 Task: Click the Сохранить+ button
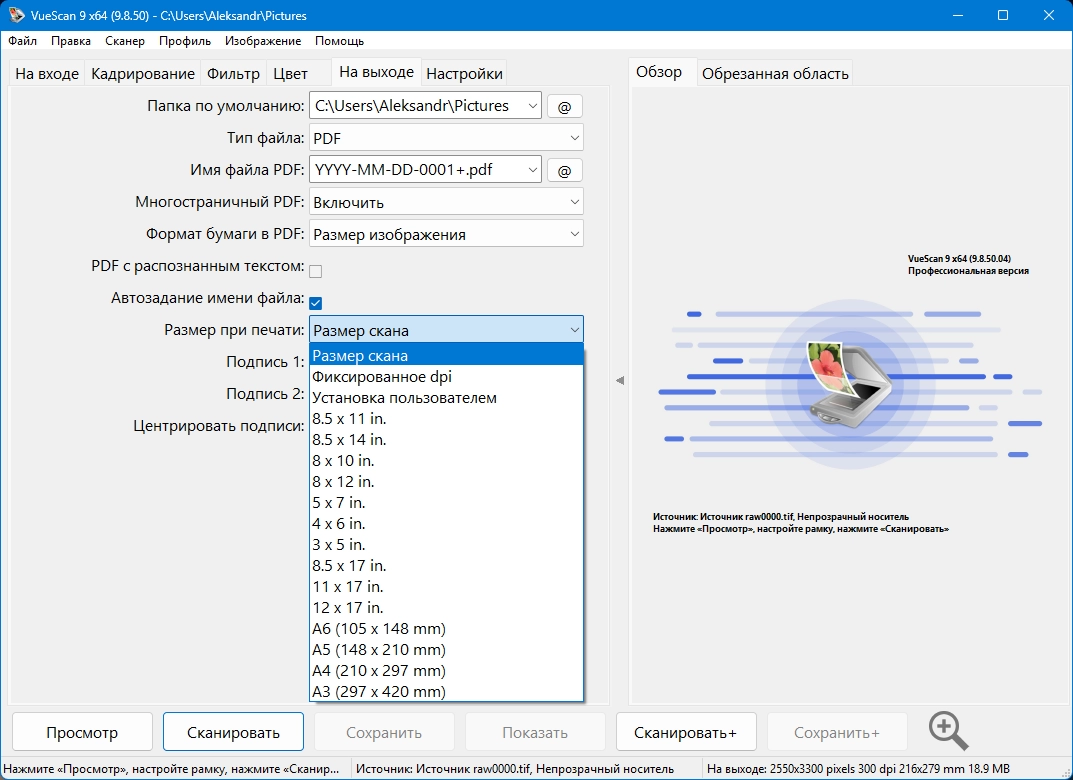[837, 732]
